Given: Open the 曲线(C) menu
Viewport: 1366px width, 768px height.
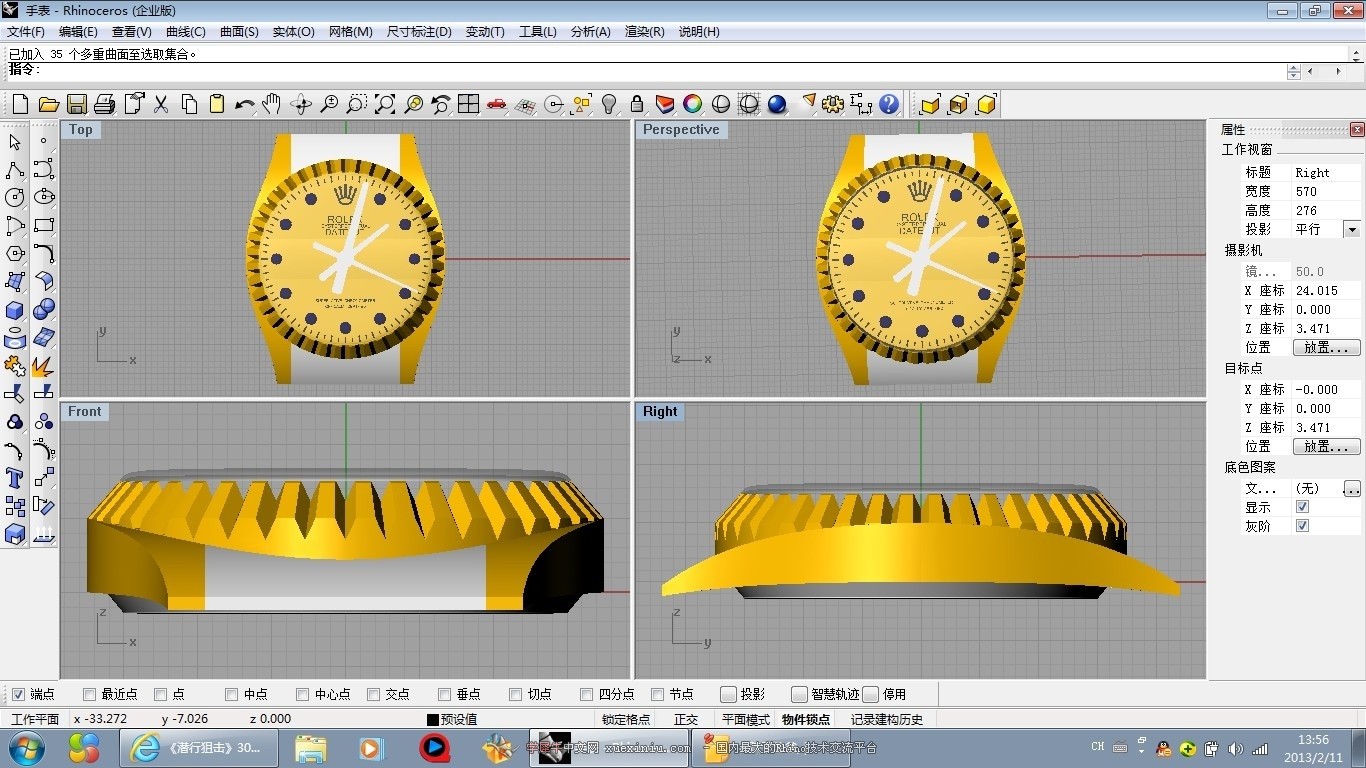Looking at the screenshot, I should 186,32.
